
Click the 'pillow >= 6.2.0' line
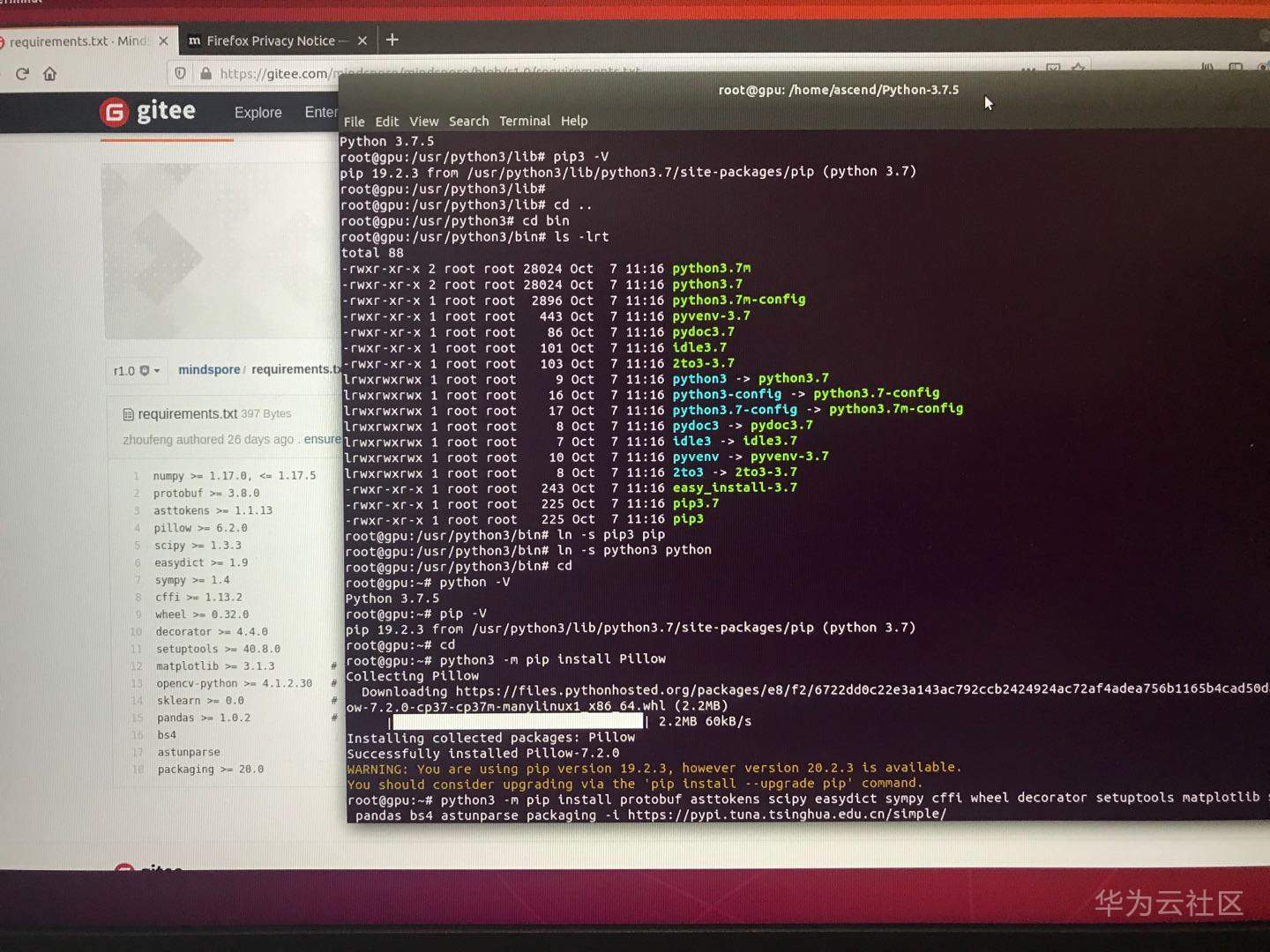[x=200, y=528]
